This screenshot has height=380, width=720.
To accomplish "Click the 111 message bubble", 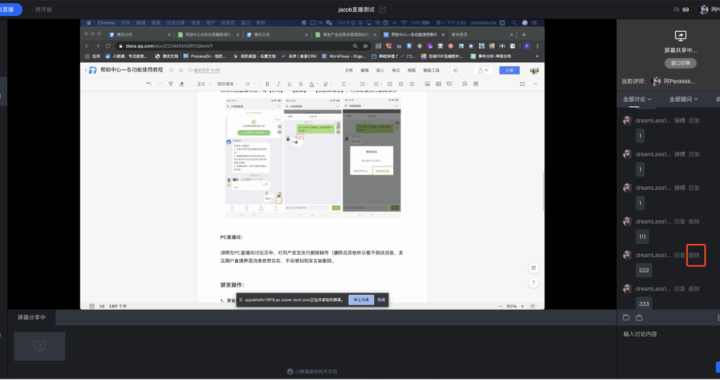I will [642, 237].
